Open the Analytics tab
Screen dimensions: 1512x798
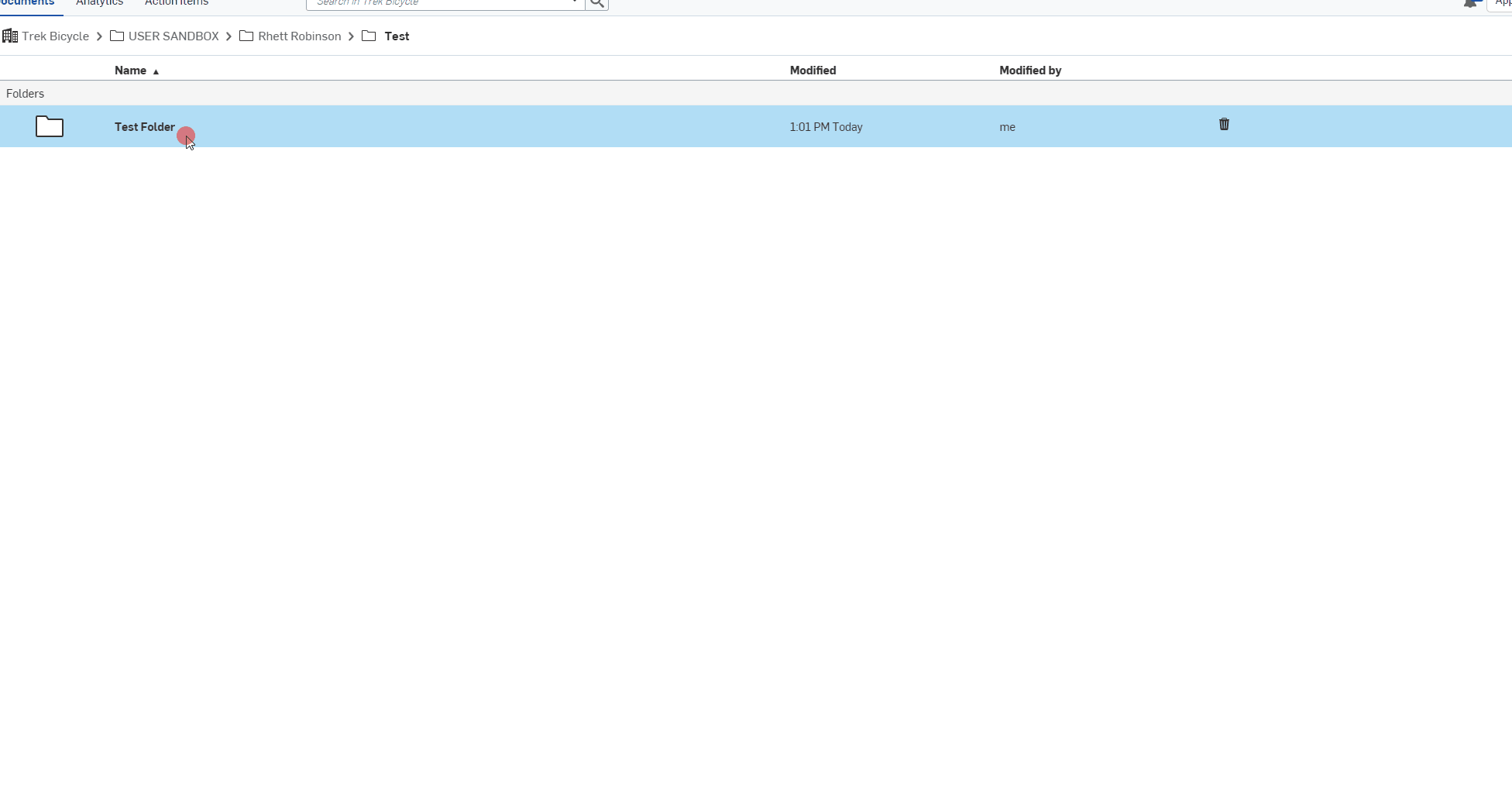coord(99,3)
